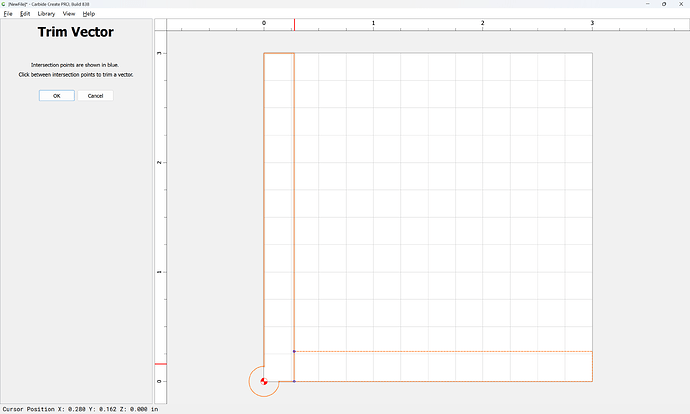The width and height of the screenshot is (690, 414).
Task: Maximize the Carbide Create window
Action: tap(664, 4)
